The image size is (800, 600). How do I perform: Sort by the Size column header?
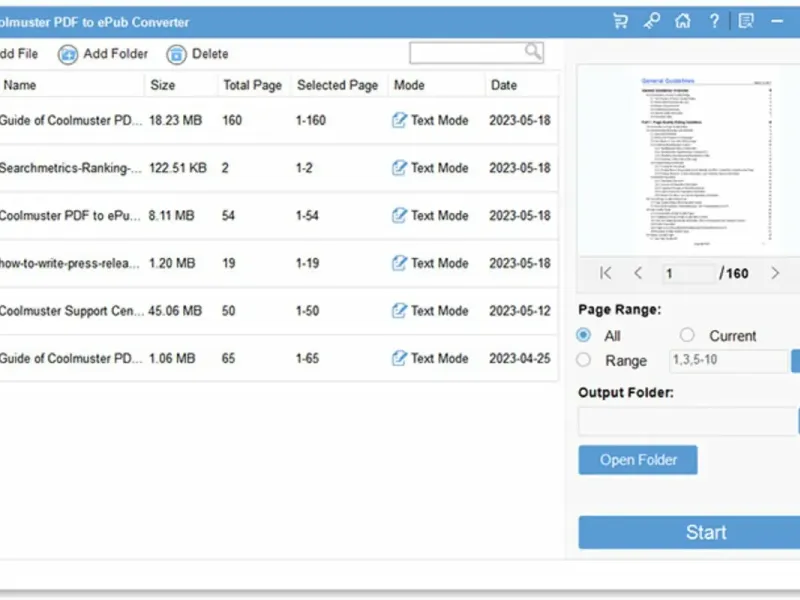click(x=163, y=85)
